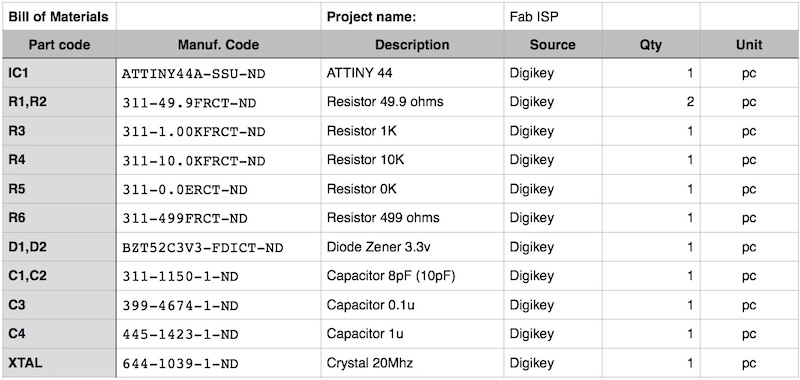Image resolution: width=800 pixels, height=380 pixels.
Task: Click the Capacitor 8pF (10pF) cell
Action: coord(412,276)
